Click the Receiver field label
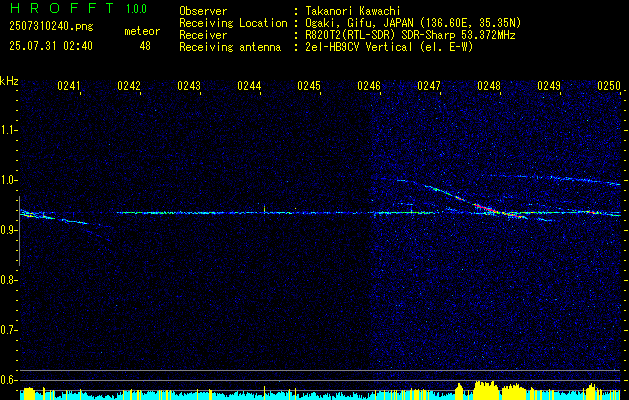 (203, 35)
